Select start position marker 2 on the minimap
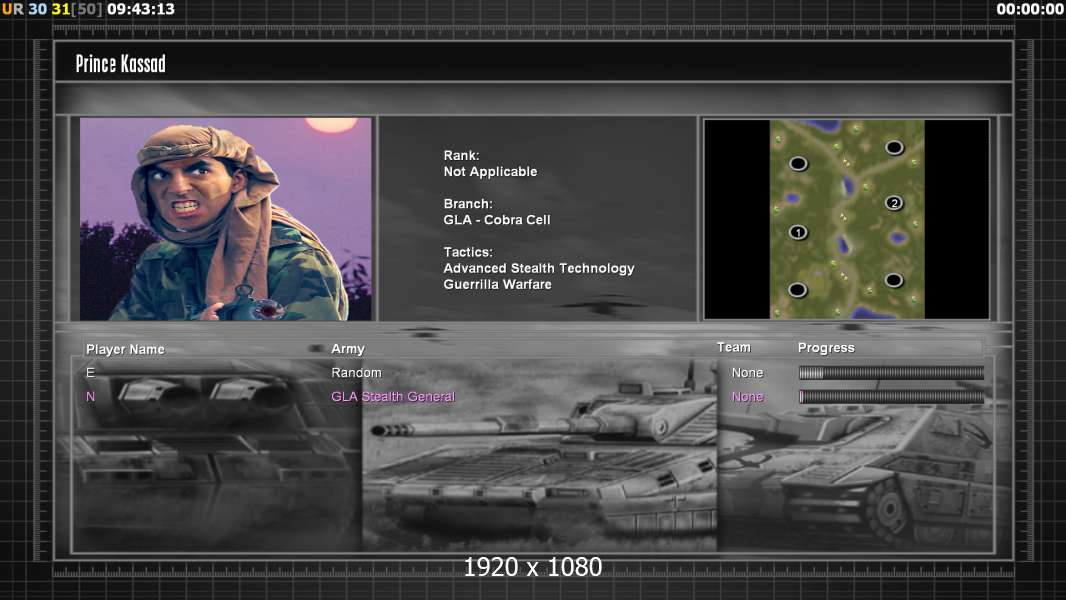Viewport: 1066px width, 600px height. (x=894, y=202)
